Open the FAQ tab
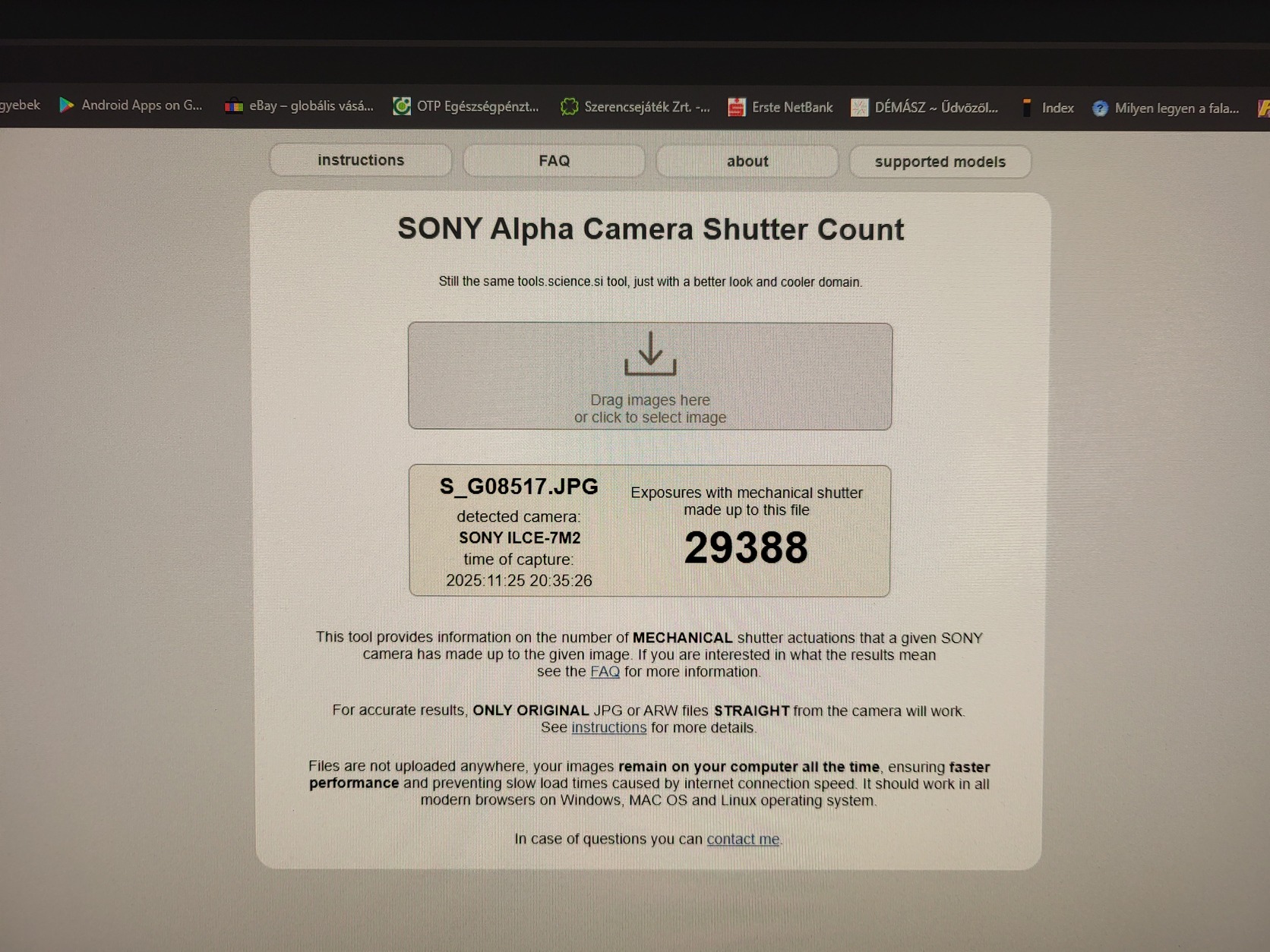The width and height of the screenshot is (1270, 952). point(554,161)
